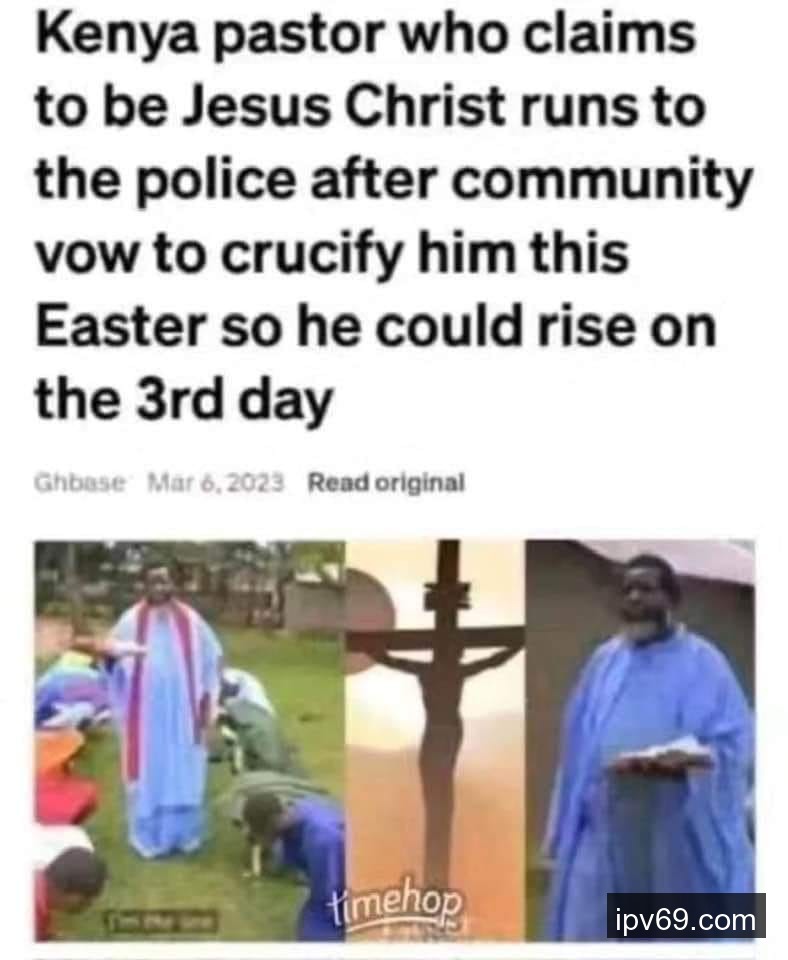Click "the 3rd day" headline line
Image resolution: width=788 pixels, height=960 pixels.
pyautogui.click(x=184, y=400)
